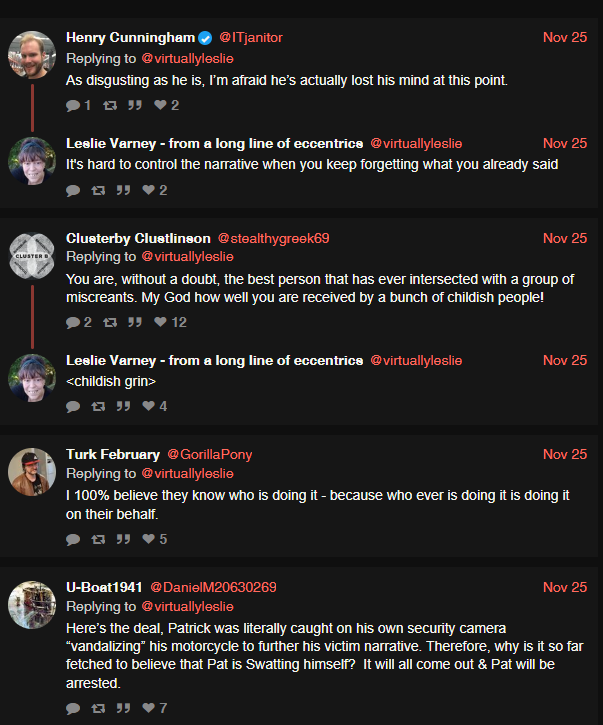Open the Clusterby Clustlinson avatar image

coord(32,256)
